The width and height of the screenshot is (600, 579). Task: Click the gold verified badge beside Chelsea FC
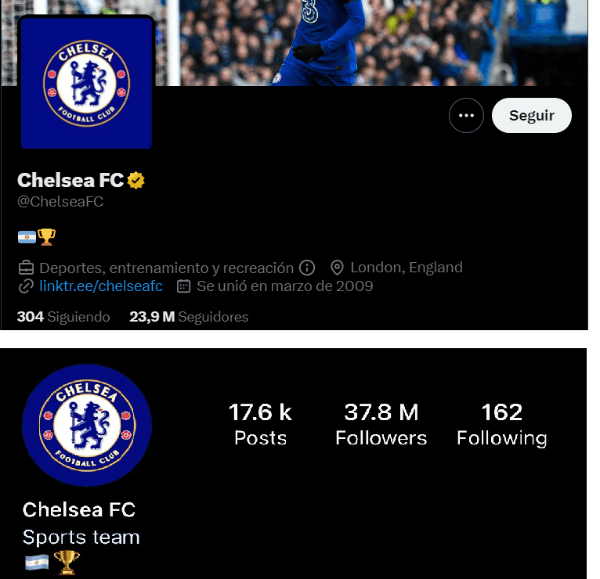(x=136, y=180)
